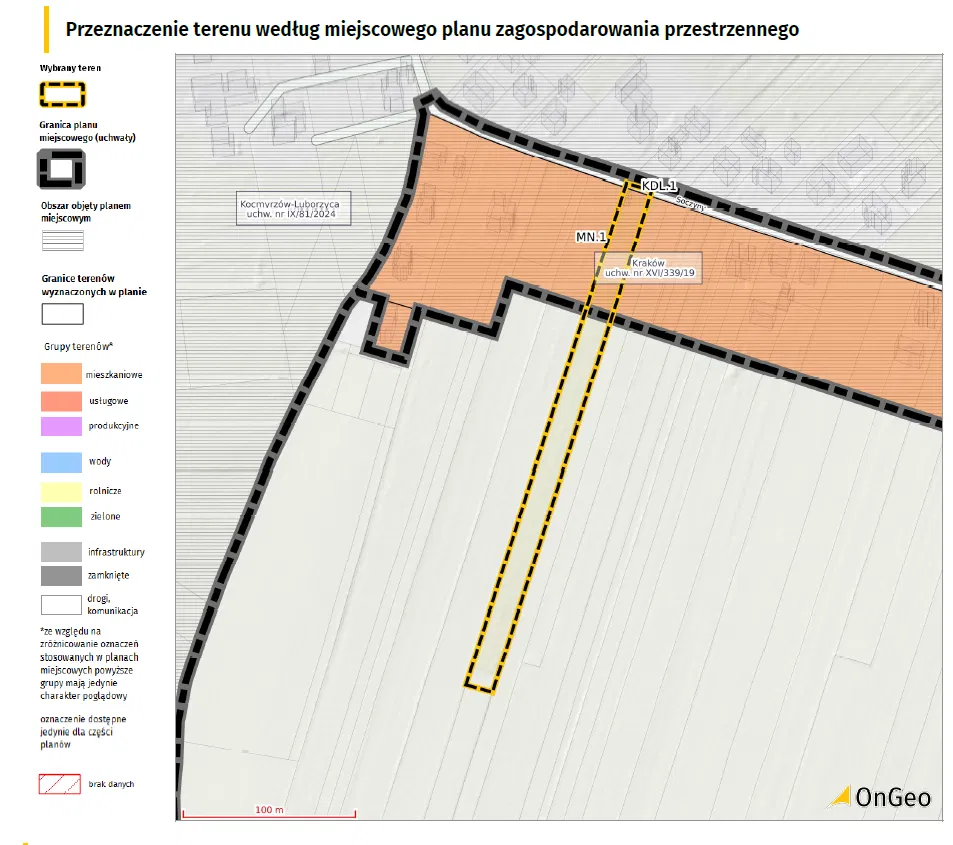Click the 'rolnicze' yellow color swatch
This screenshot has height=845, width=953.
tap(62, 491)
